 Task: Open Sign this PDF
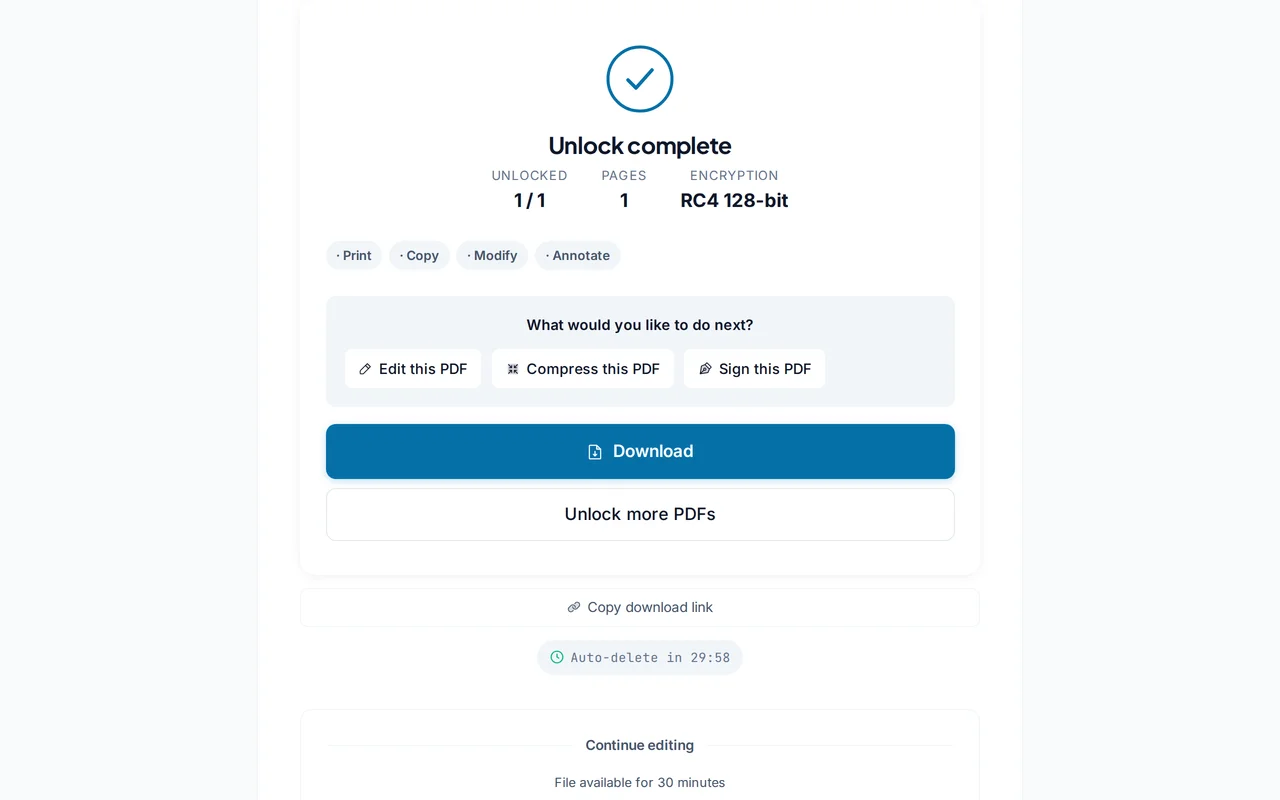click(x=754, y=369)
